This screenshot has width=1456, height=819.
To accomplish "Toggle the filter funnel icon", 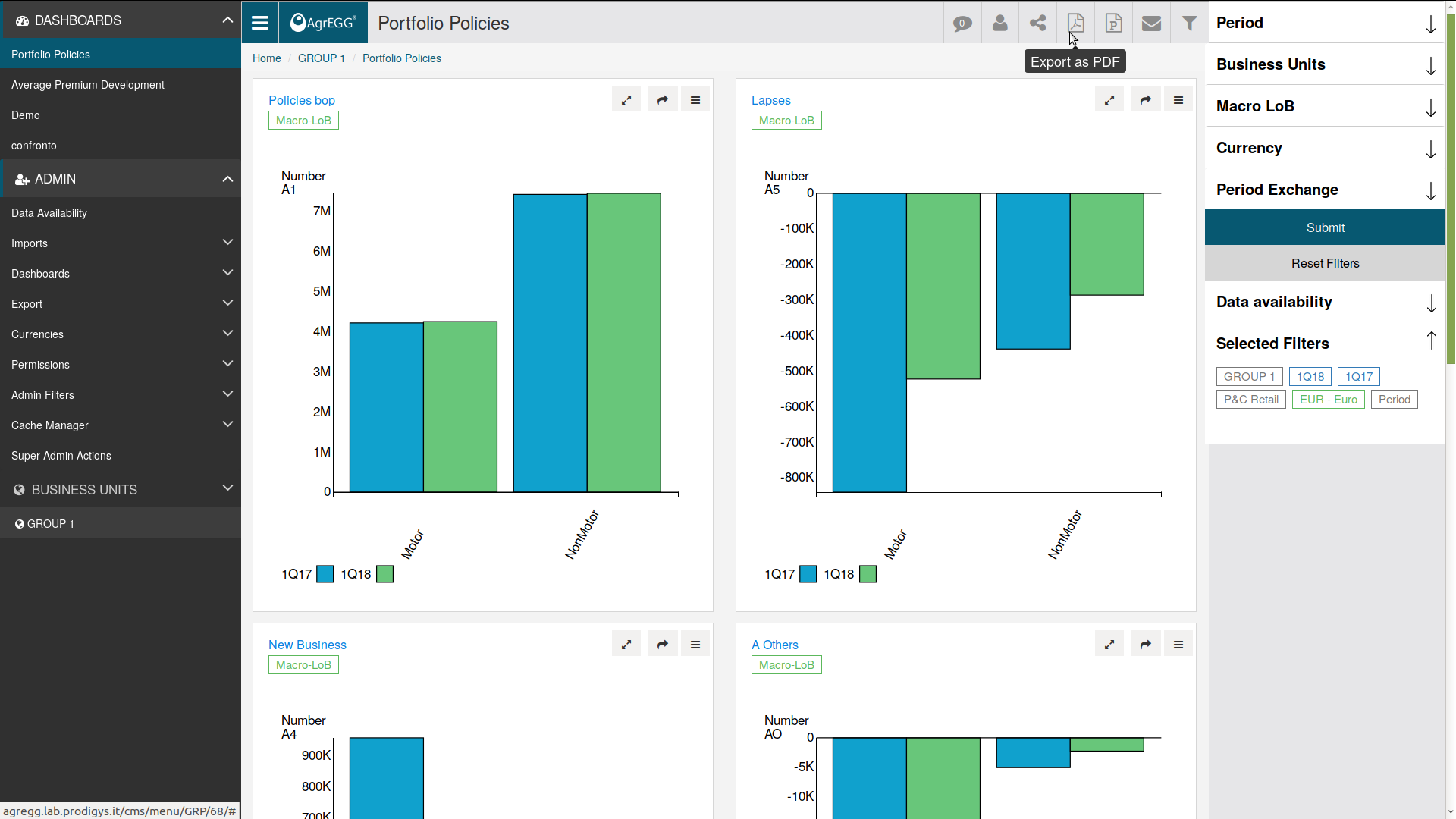I will (1189, 23).
